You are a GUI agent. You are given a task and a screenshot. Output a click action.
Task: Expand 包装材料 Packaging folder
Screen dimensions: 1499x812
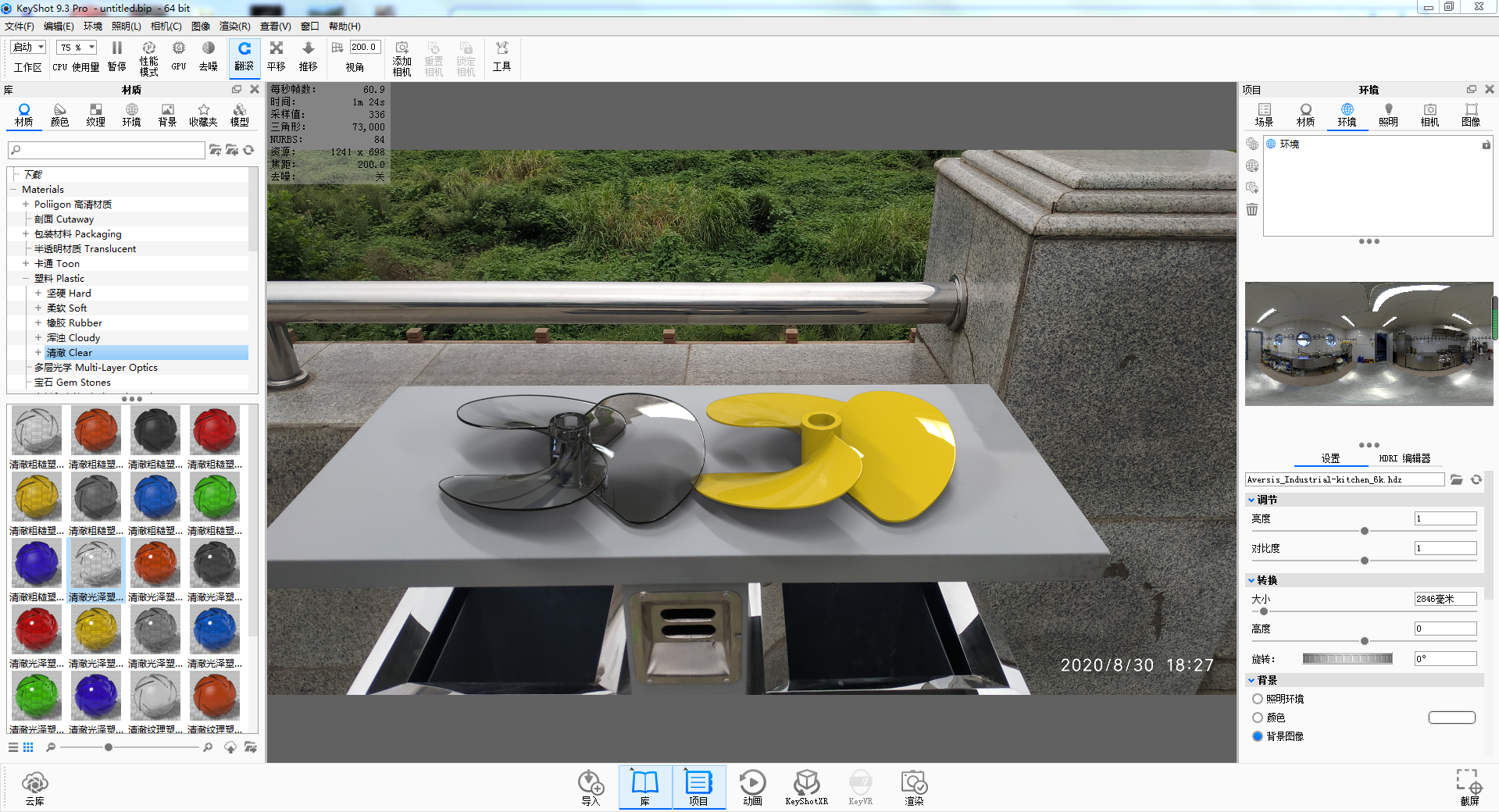(x=26, y=234)
